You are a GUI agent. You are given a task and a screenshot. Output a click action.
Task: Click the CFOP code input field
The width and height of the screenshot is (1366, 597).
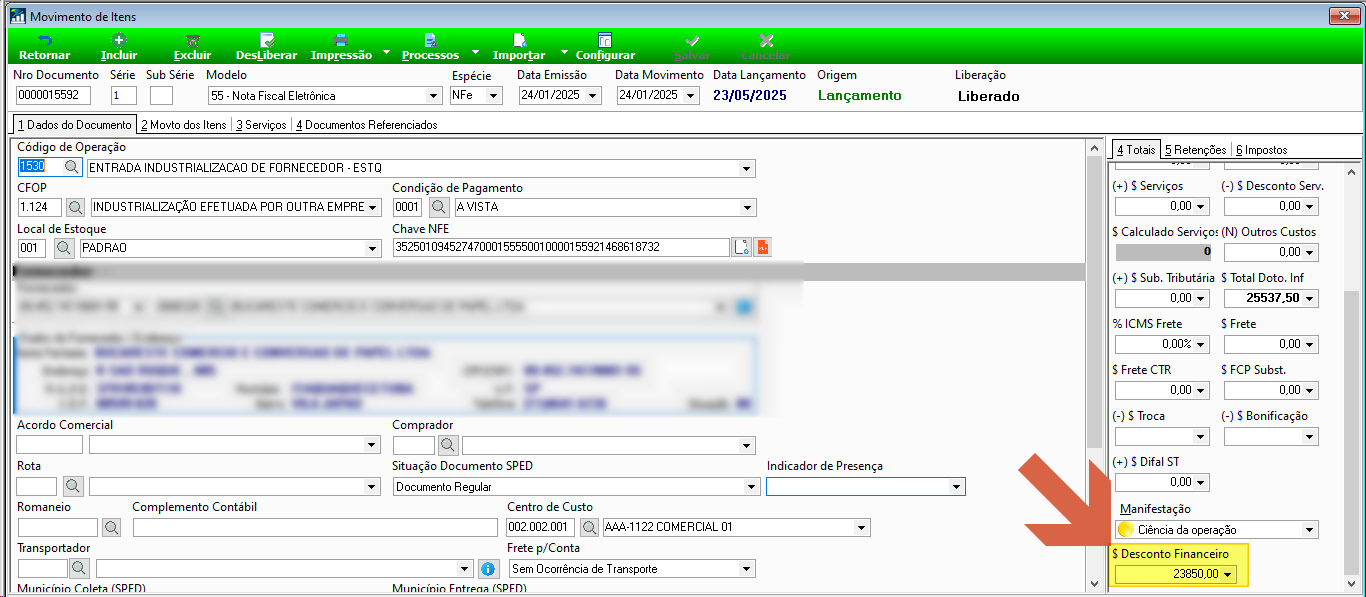click(x=40, y=207)
